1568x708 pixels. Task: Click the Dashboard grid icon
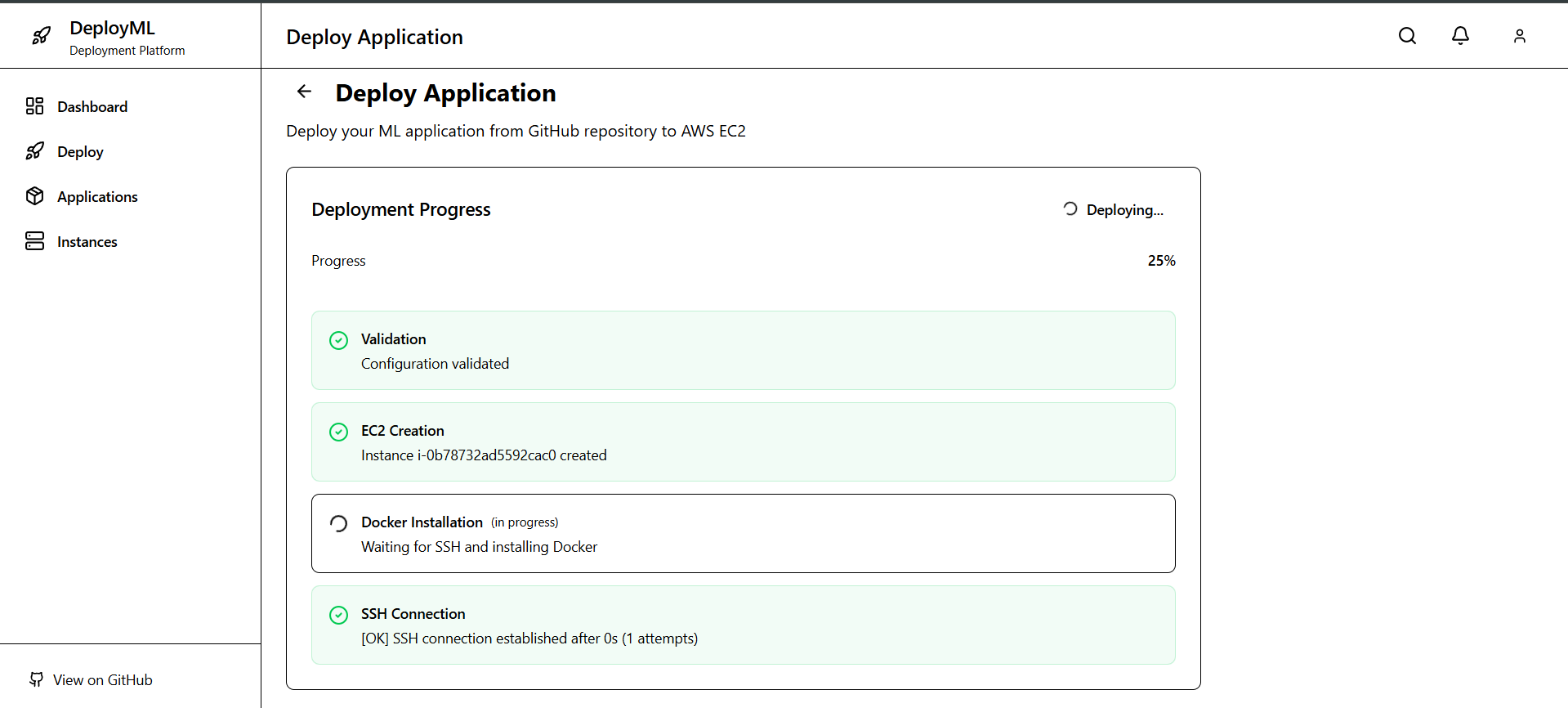coord(34,106)
